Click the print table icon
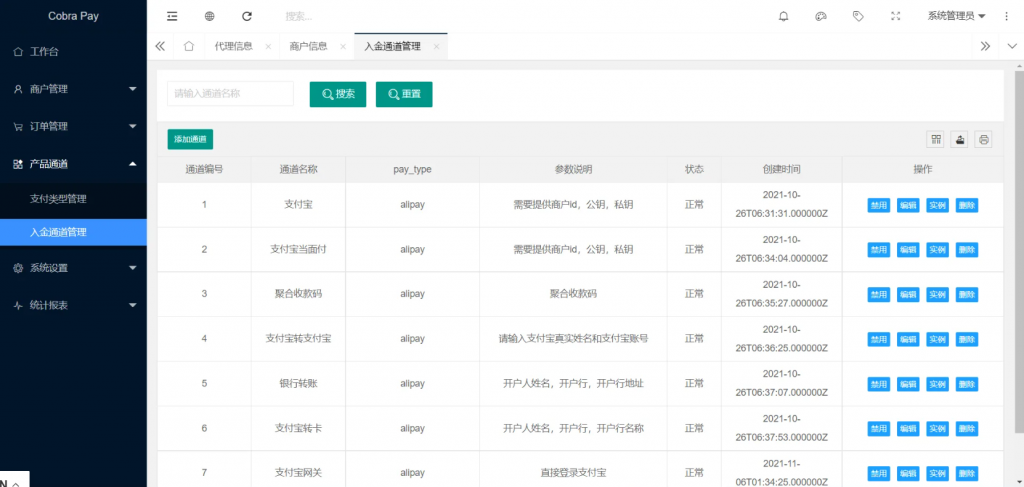The width and height of the screenshot is (1024, 487). pos(984,140)
